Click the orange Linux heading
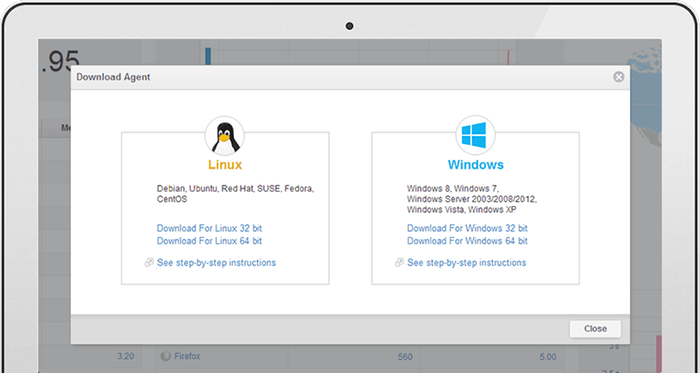Screen dimensions: 700x373 [225, 165]
